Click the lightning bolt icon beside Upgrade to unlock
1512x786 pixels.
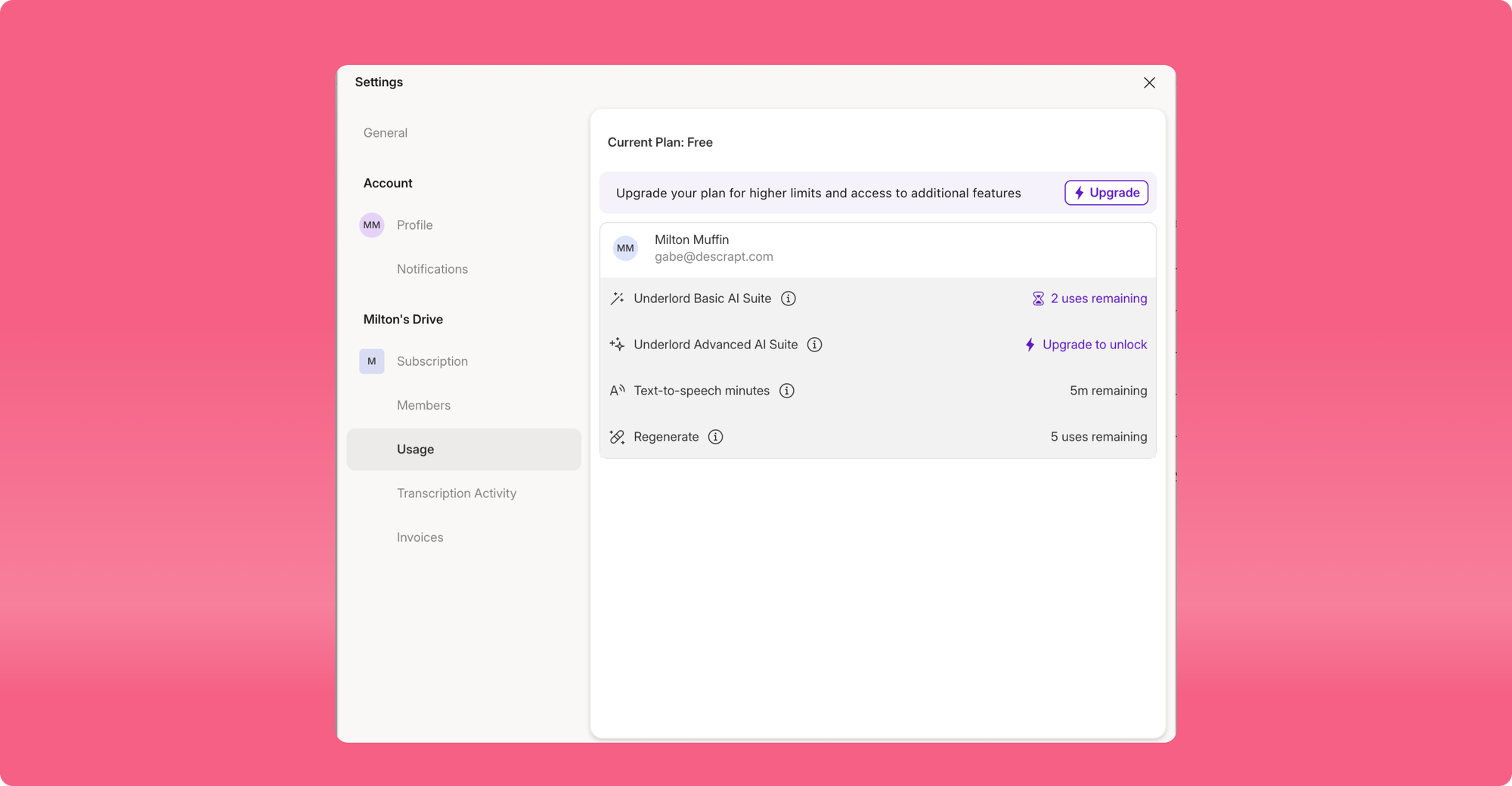[x=1030, y=345]
